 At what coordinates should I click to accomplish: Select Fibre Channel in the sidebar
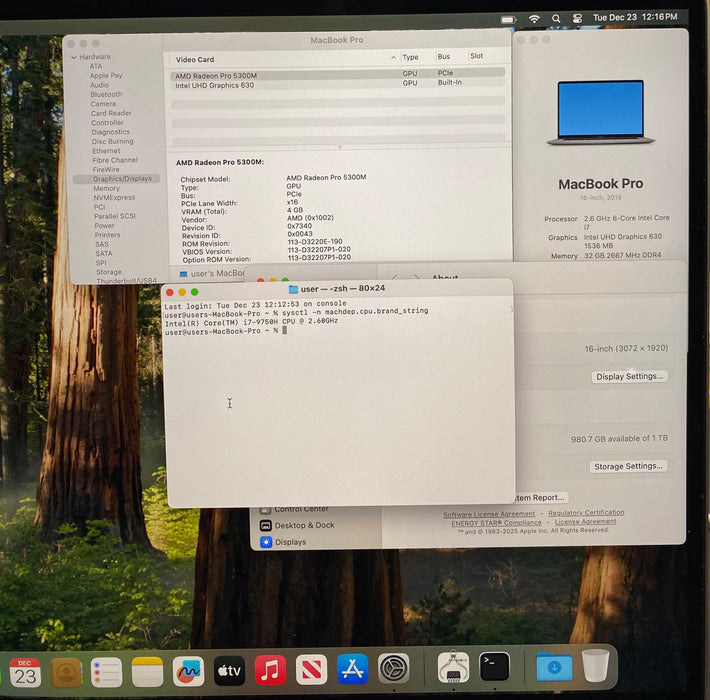[x=115, y=160]
